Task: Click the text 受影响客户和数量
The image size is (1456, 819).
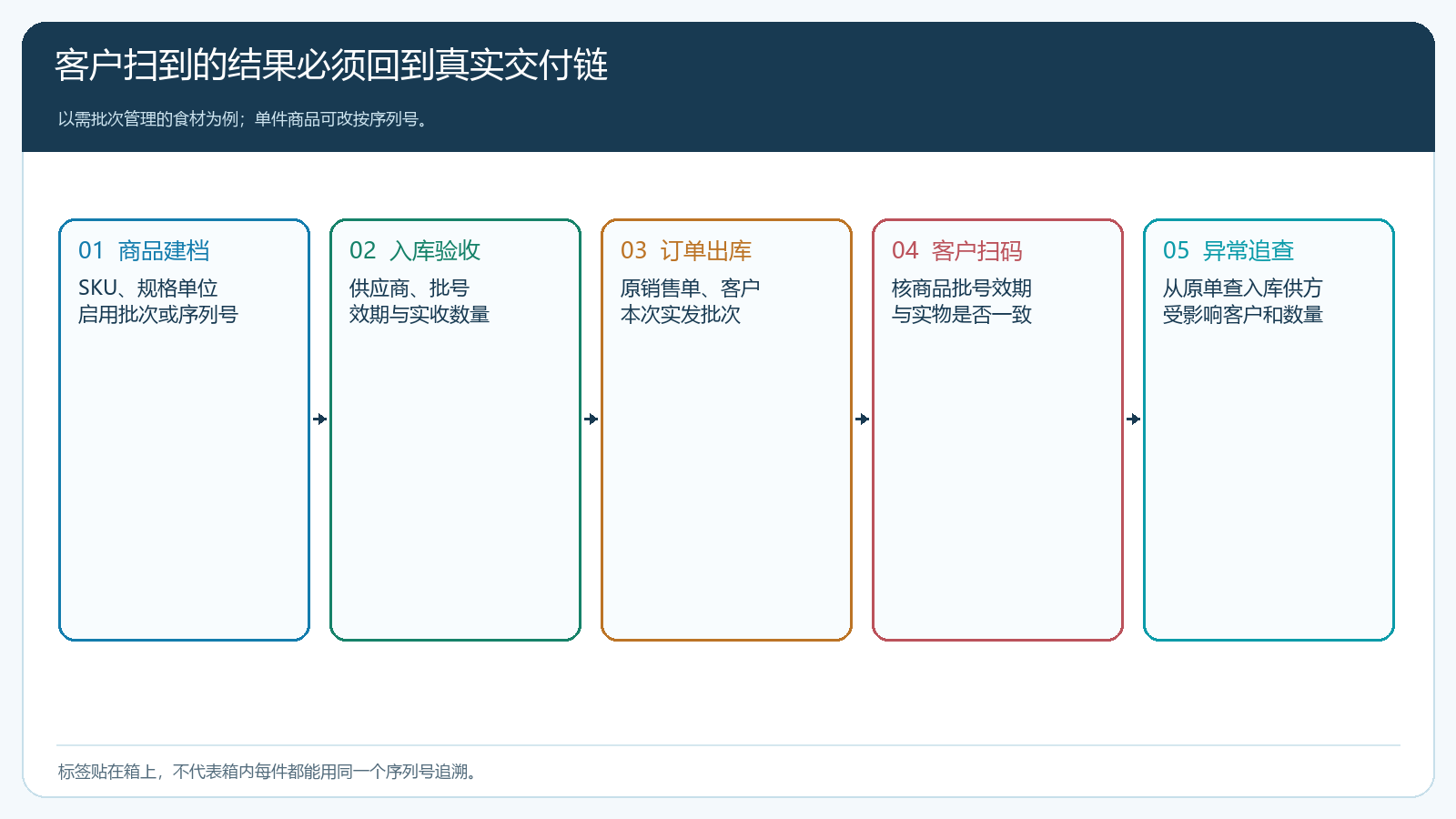Action: tap(1243, 315)
